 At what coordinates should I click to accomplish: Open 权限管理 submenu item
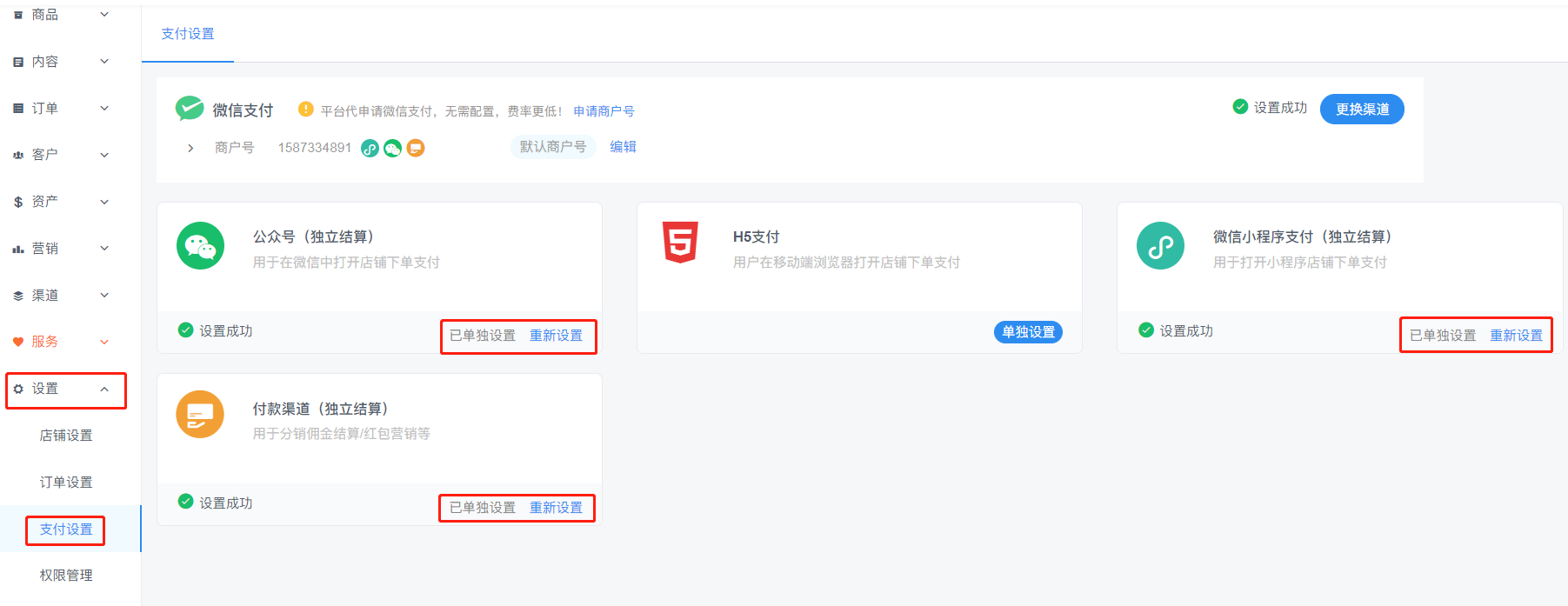coord(66,576)
